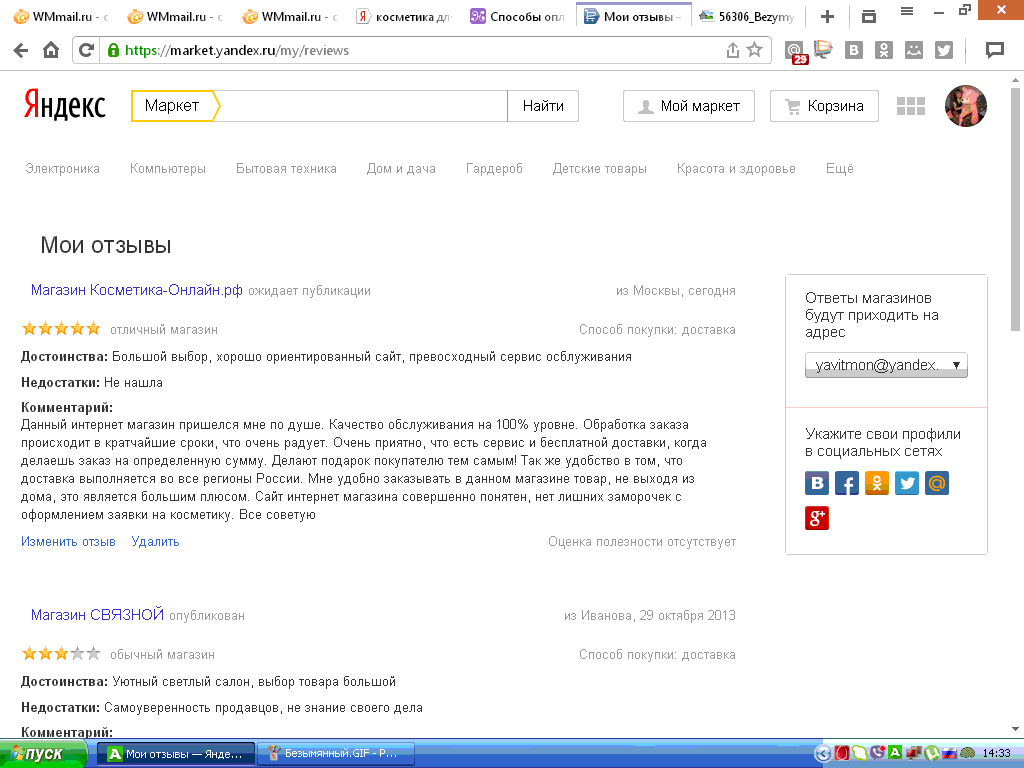Link Twitter profile in sidebar
This screenshot has height=768, width=1024.
pos(907,483)
